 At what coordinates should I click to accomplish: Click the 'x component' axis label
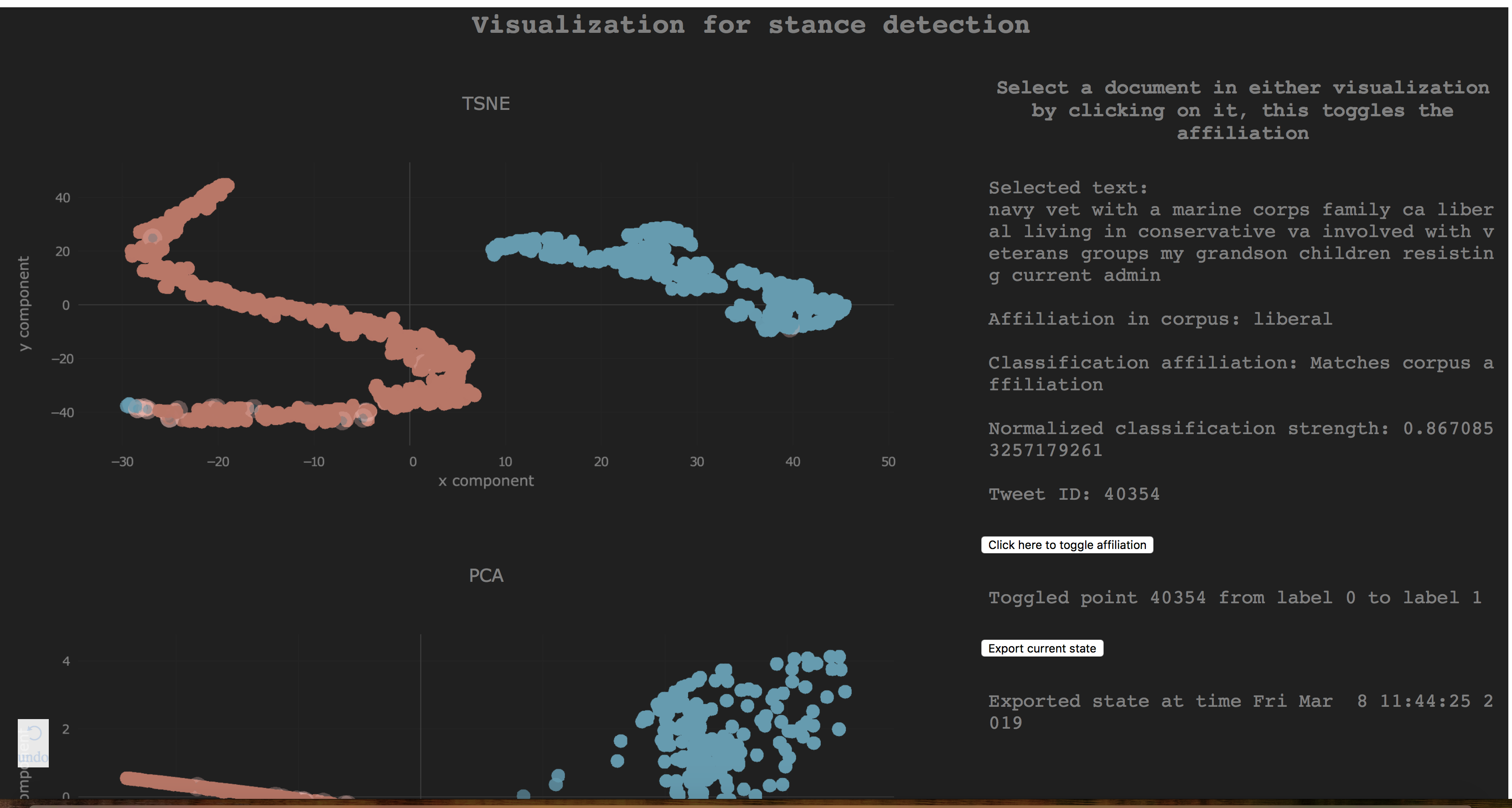(x=486, y=481)
